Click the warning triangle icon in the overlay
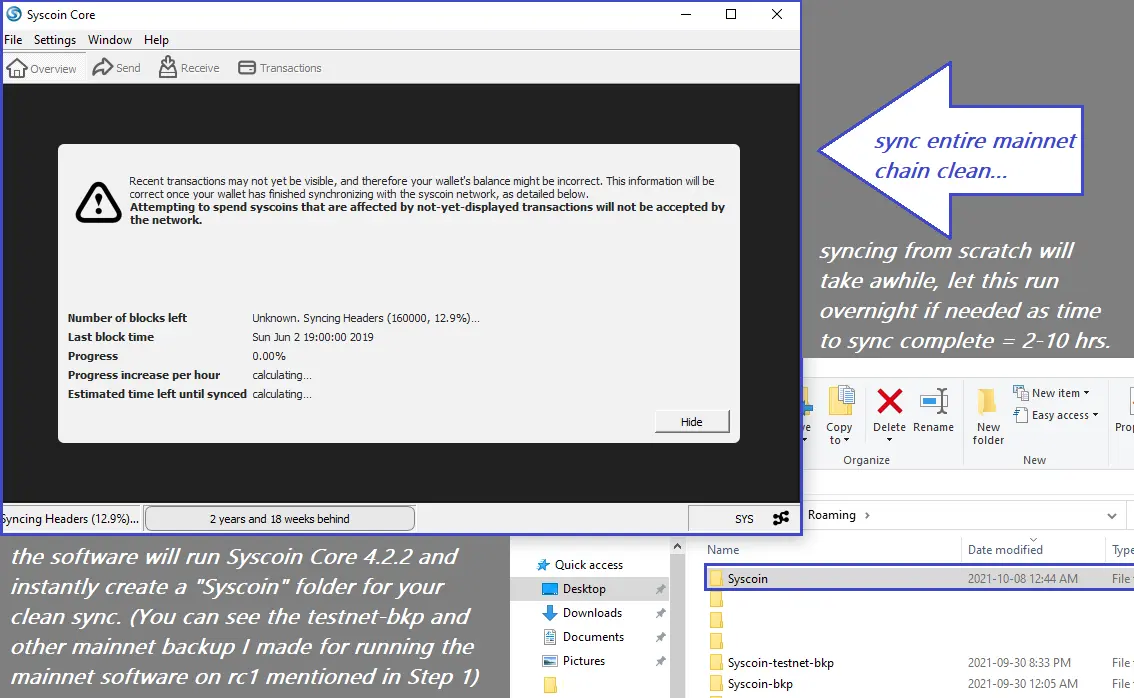Screen dimensions: 1134x698 tap(98, 202)
